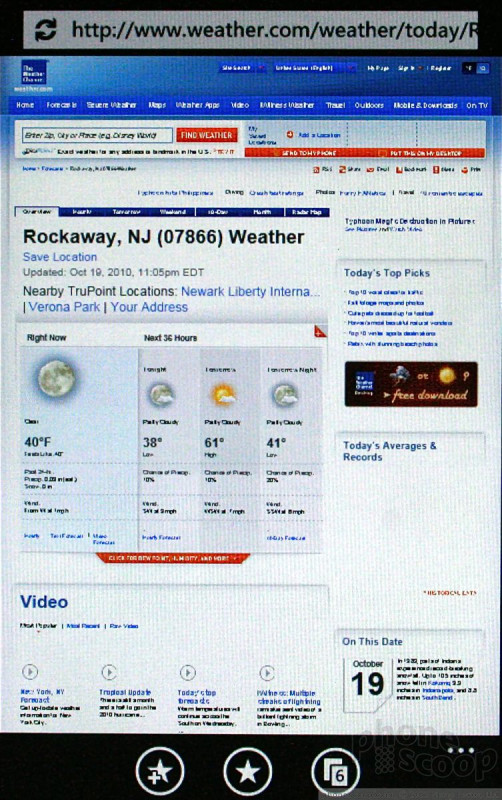The width and height of the screenshot is (502, 800).
Task: Open the Mobile & Downloads menu item
Action: pos(425,105)
